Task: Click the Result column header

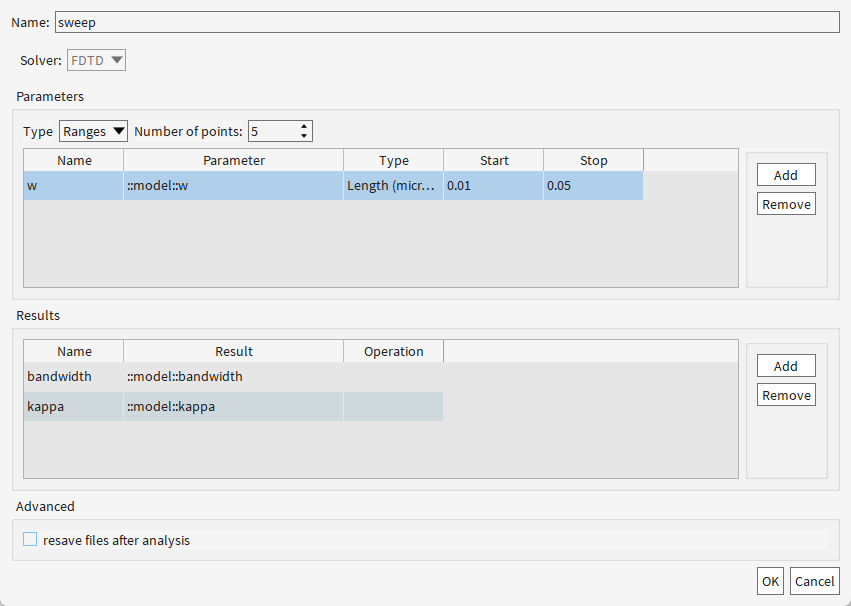Action: pos(233,352)
